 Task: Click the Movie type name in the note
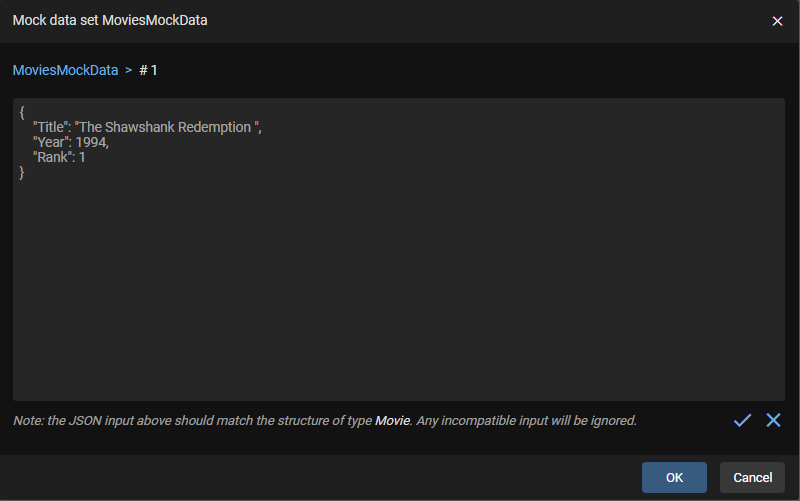(392, 421)
